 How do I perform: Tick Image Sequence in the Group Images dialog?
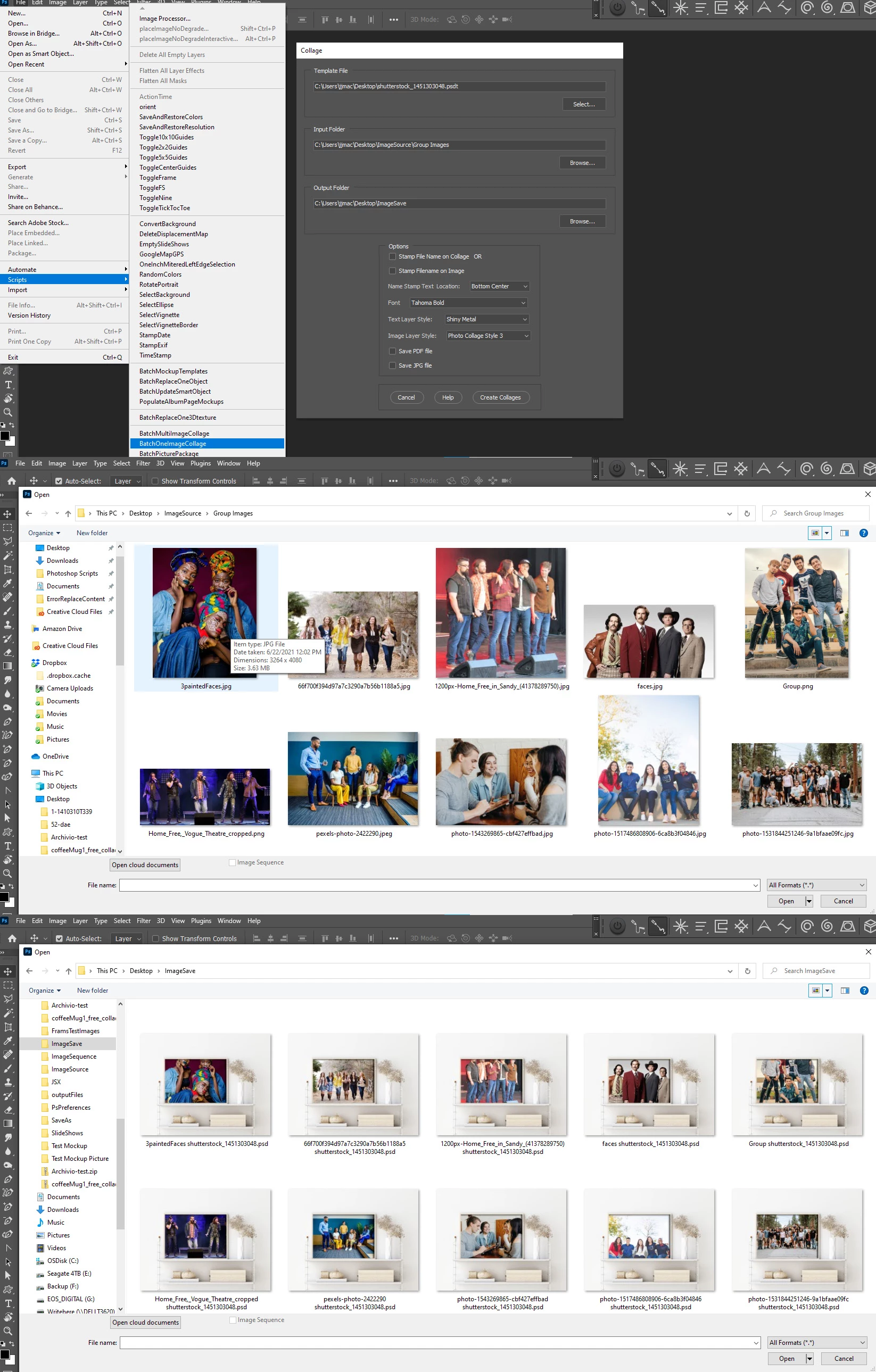pos(232,862)
